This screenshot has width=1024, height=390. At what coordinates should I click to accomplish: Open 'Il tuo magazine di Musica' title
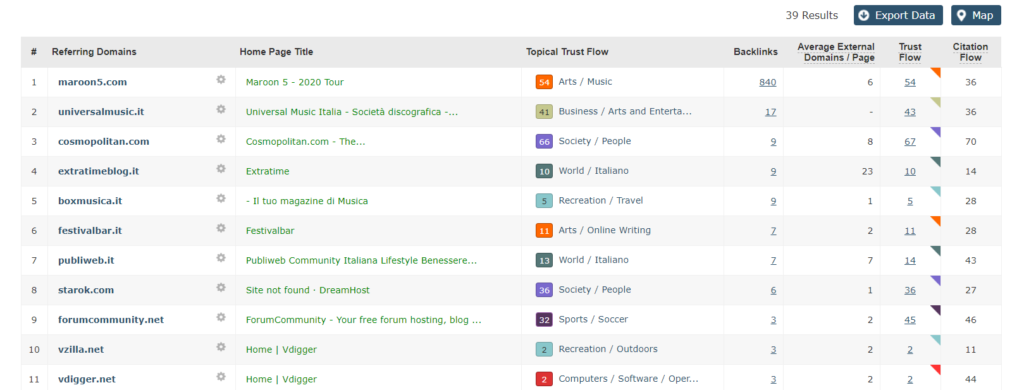pyautogui.click(x=306, y=201)
